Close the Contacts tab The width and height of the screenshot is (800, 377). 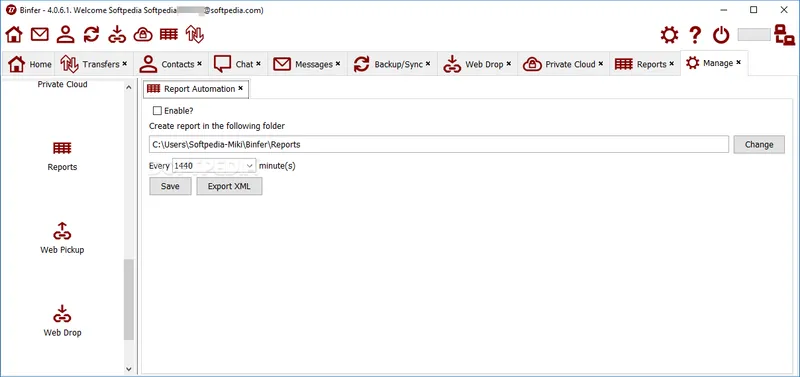(199, 64)
